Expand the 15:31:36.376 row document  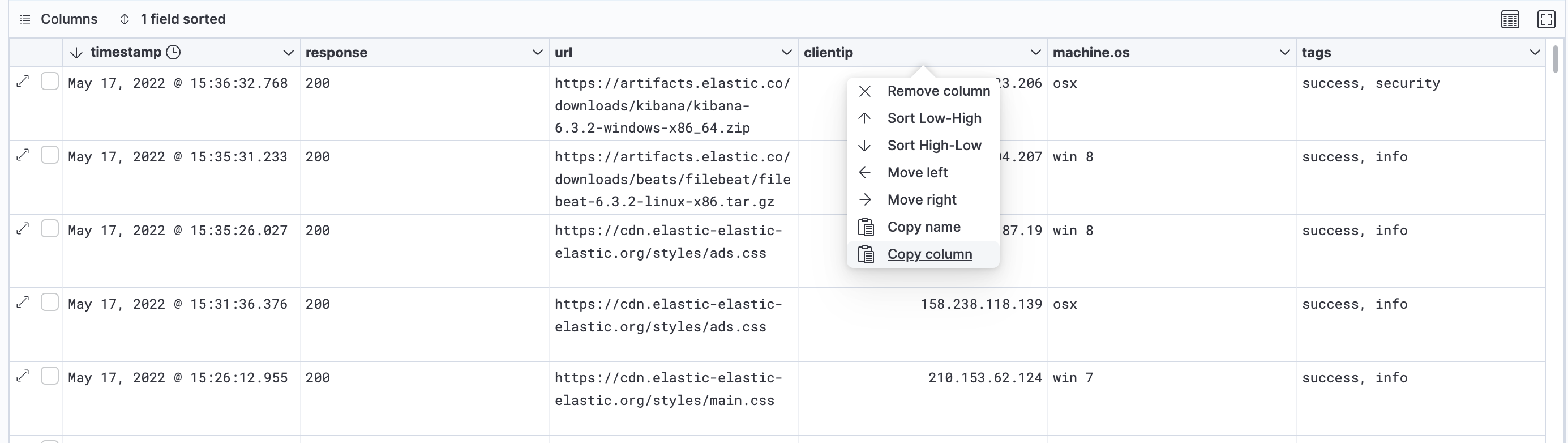(x=23, y=303)
